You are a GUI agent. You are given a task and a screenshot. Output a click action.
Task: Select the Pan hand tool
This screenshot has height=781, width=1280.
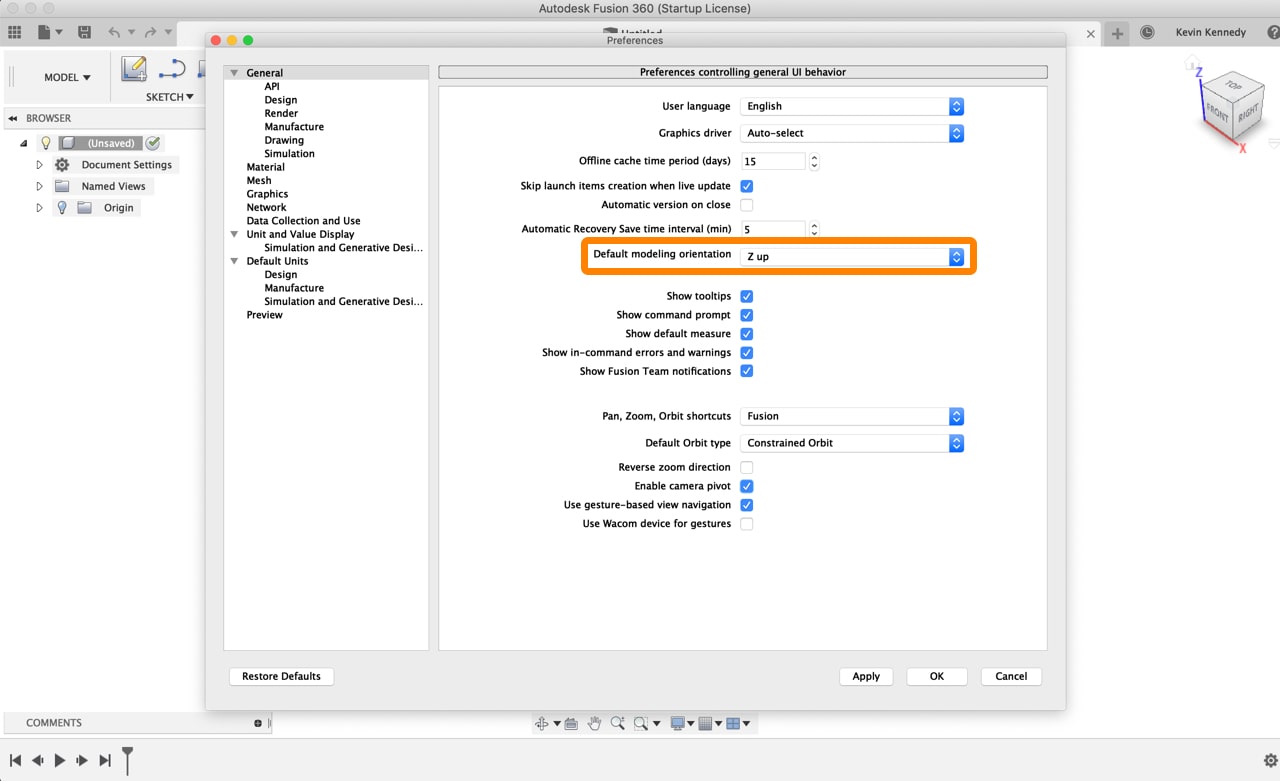pyautogui.click(x=594, y=723)
